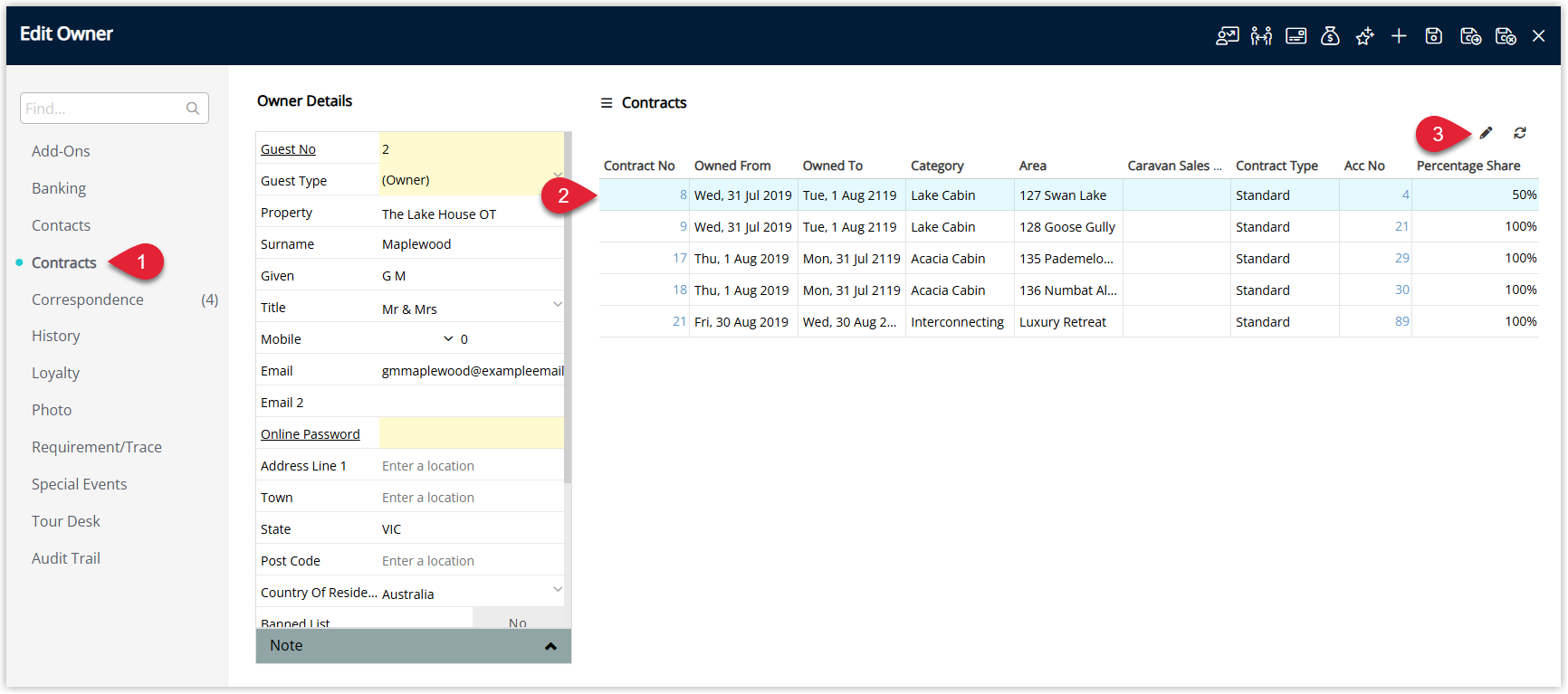Open the Title dropdown arrow
1568x694 pixels.
pos(558,304)
